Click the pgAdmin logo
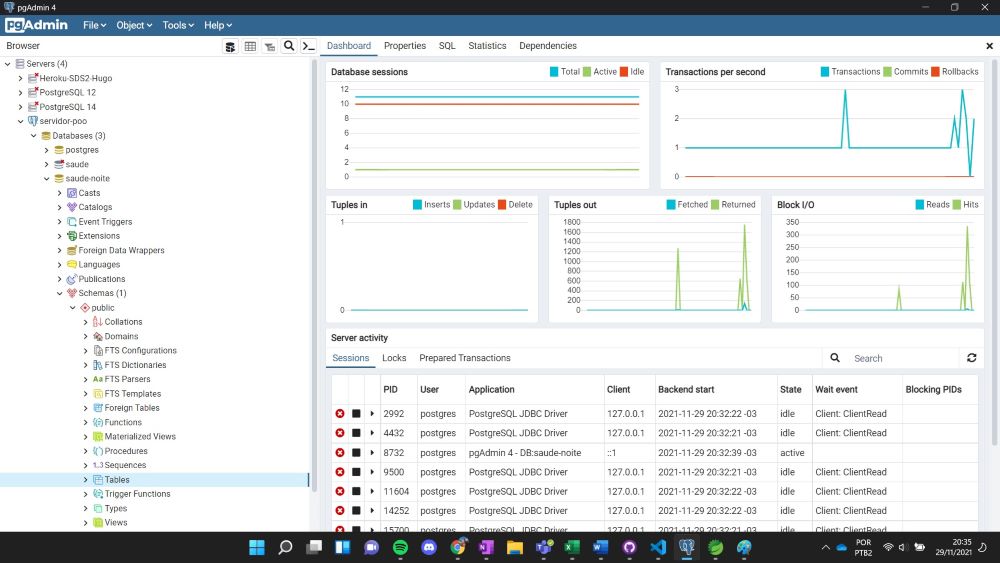 36,25
